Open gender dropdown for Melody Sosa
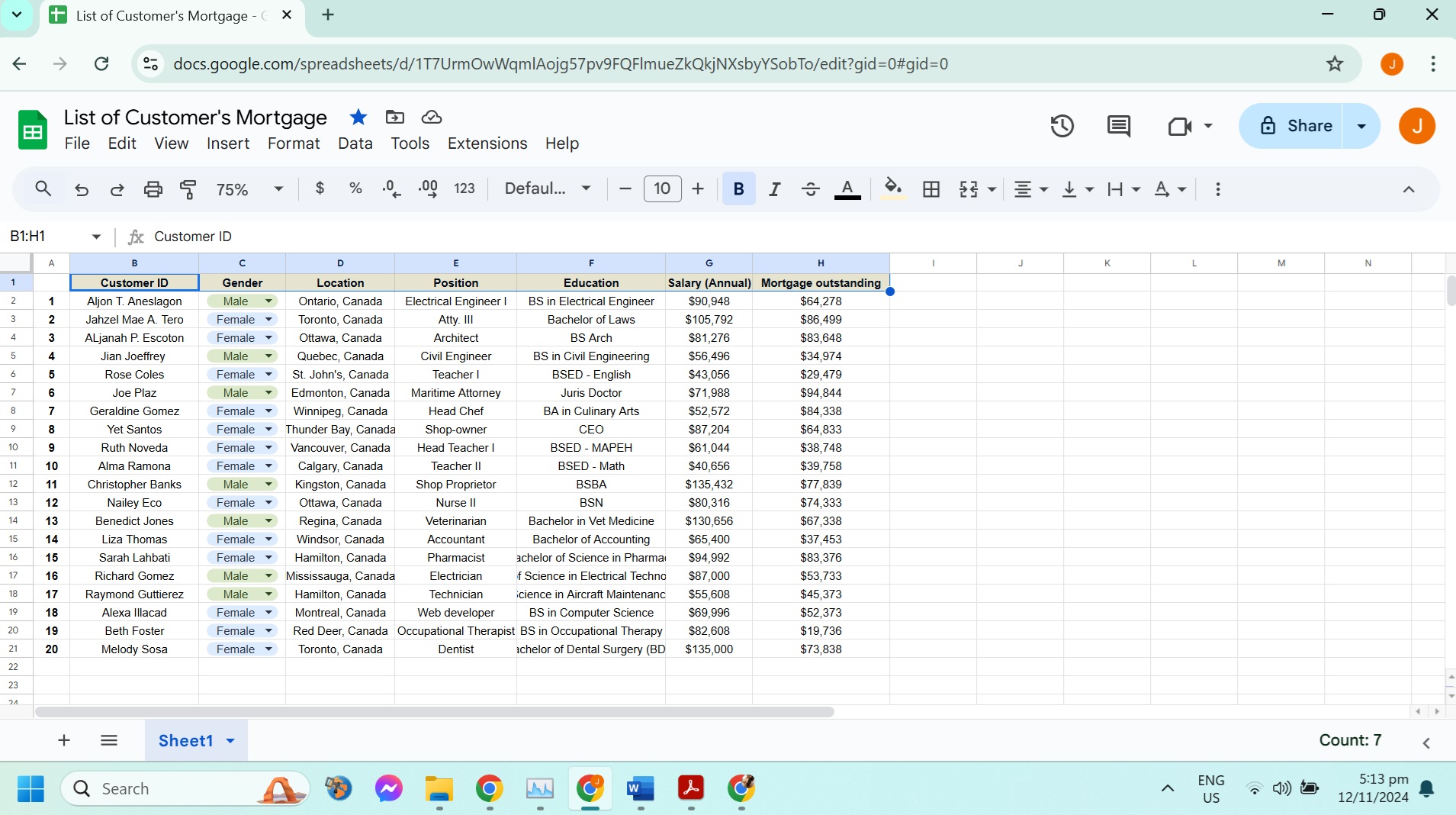Viewport: 1456px width, 815px height. click(x=268, y=649)
